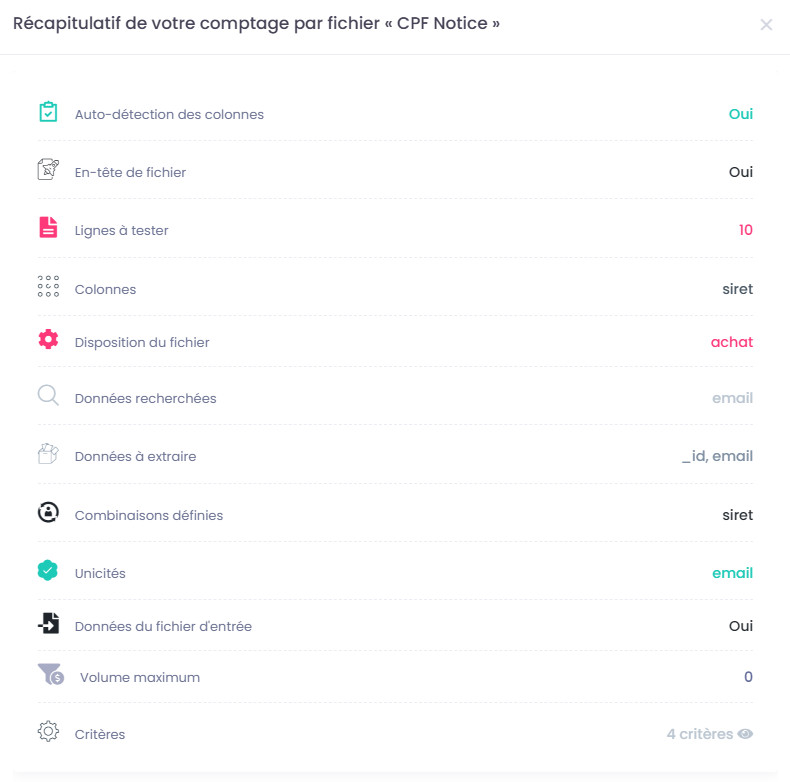Click the En-tête de fichier pen icon
This screenshot has height=782, width=790.
(48, 170)
